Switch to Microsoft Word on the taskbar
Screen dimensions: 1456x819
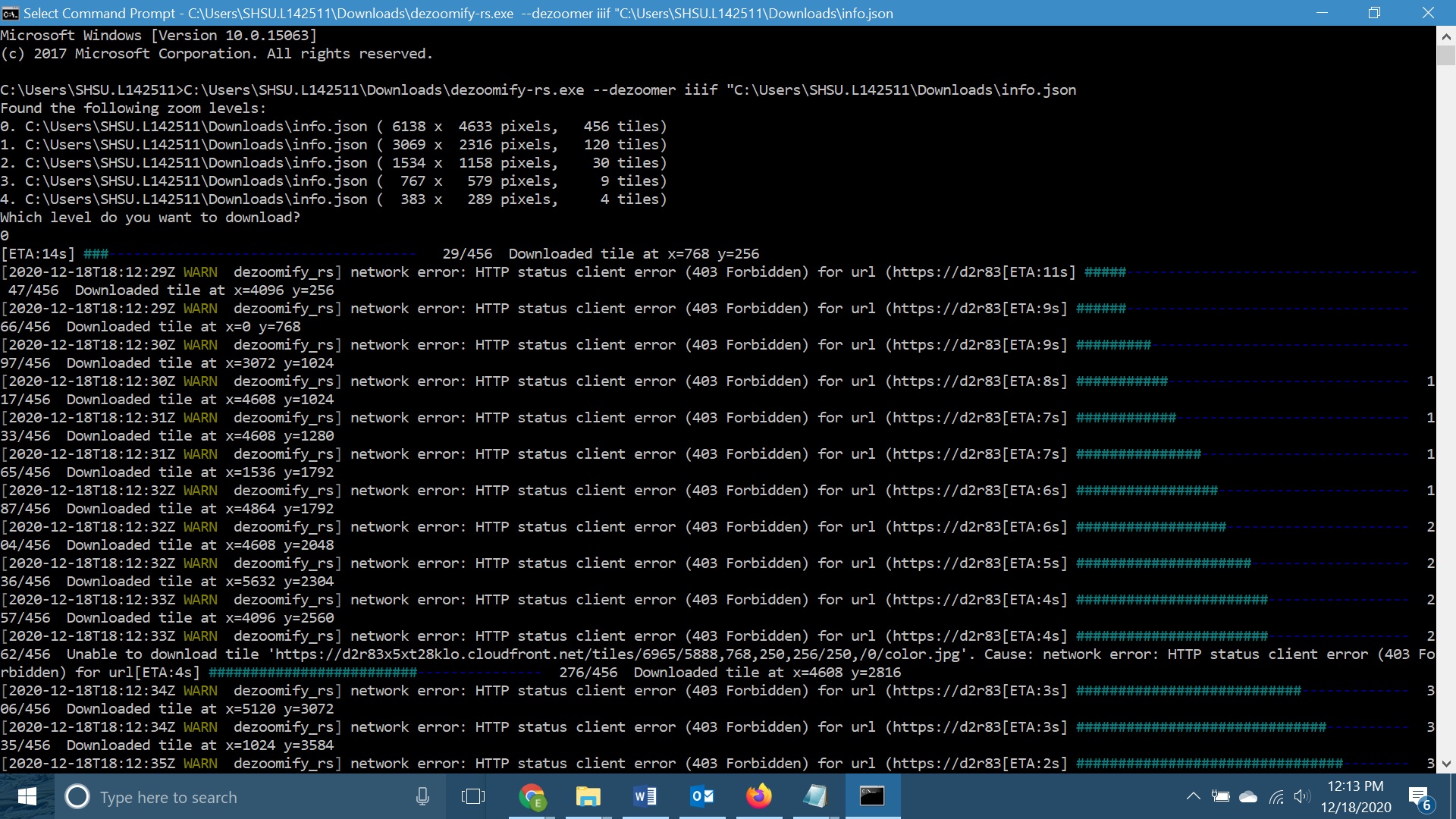[x=645, y=796]
